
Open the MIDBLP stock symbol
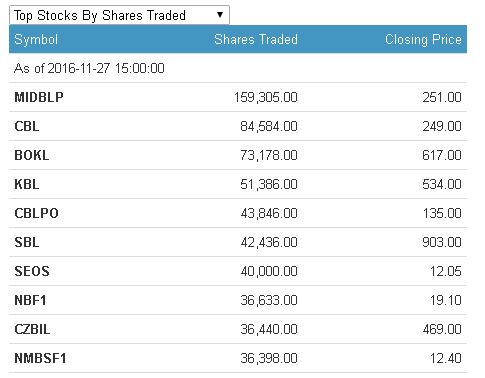pyautogui.click(x=39, y=97)
